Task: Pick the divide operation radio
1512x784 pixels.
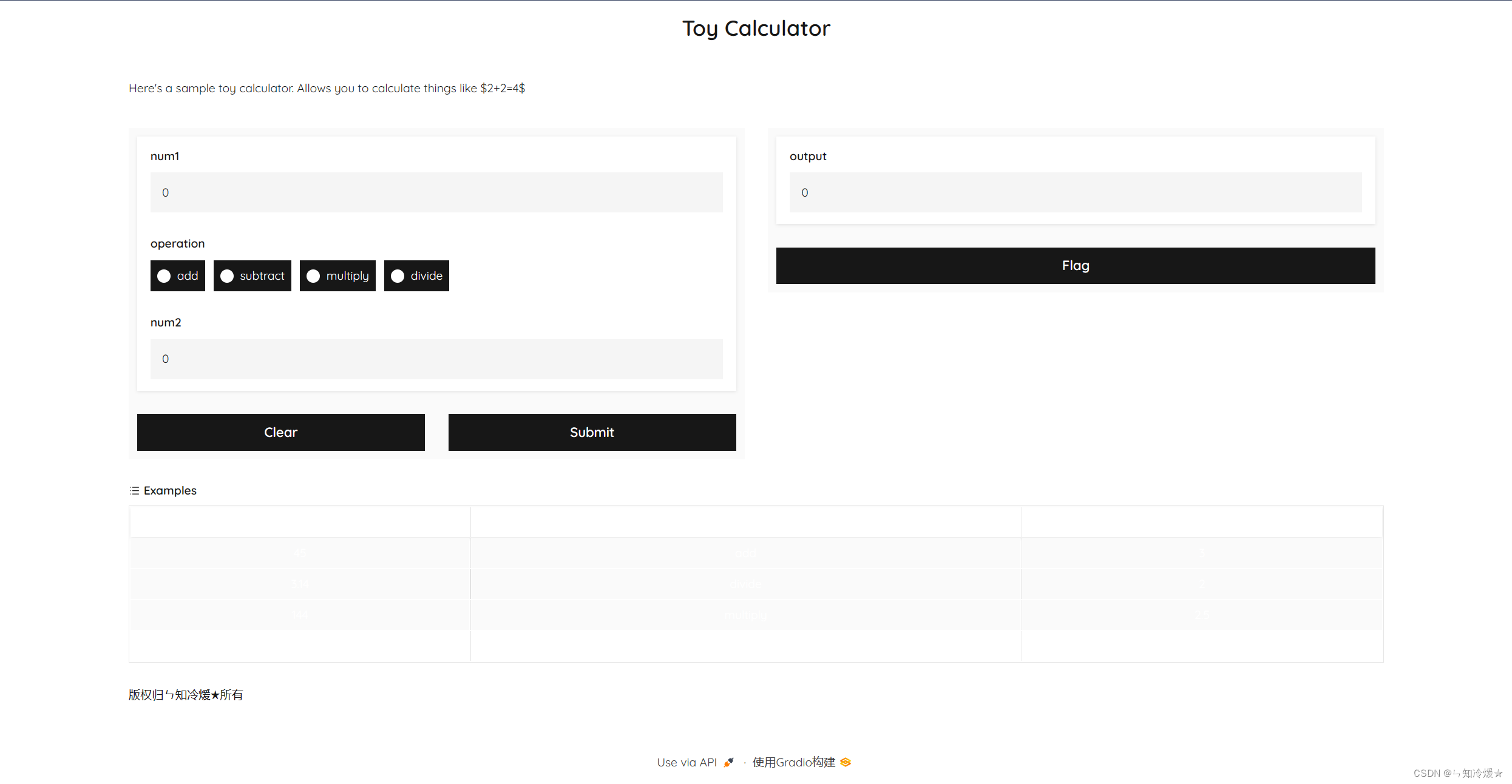Action: click(x=398, y=276)
